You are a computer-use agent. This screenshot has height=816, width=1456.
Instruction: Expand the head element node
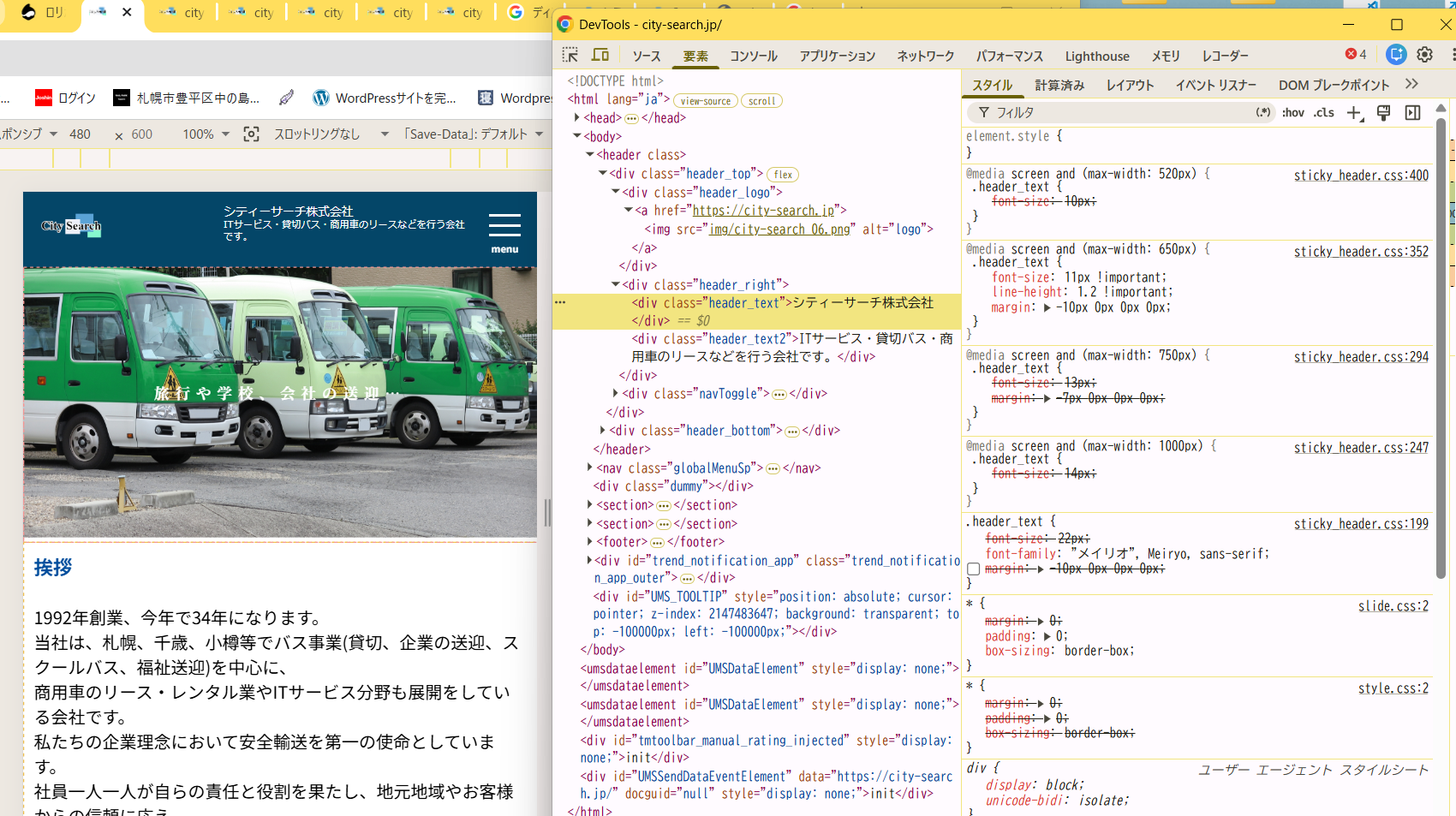(577, 118)
